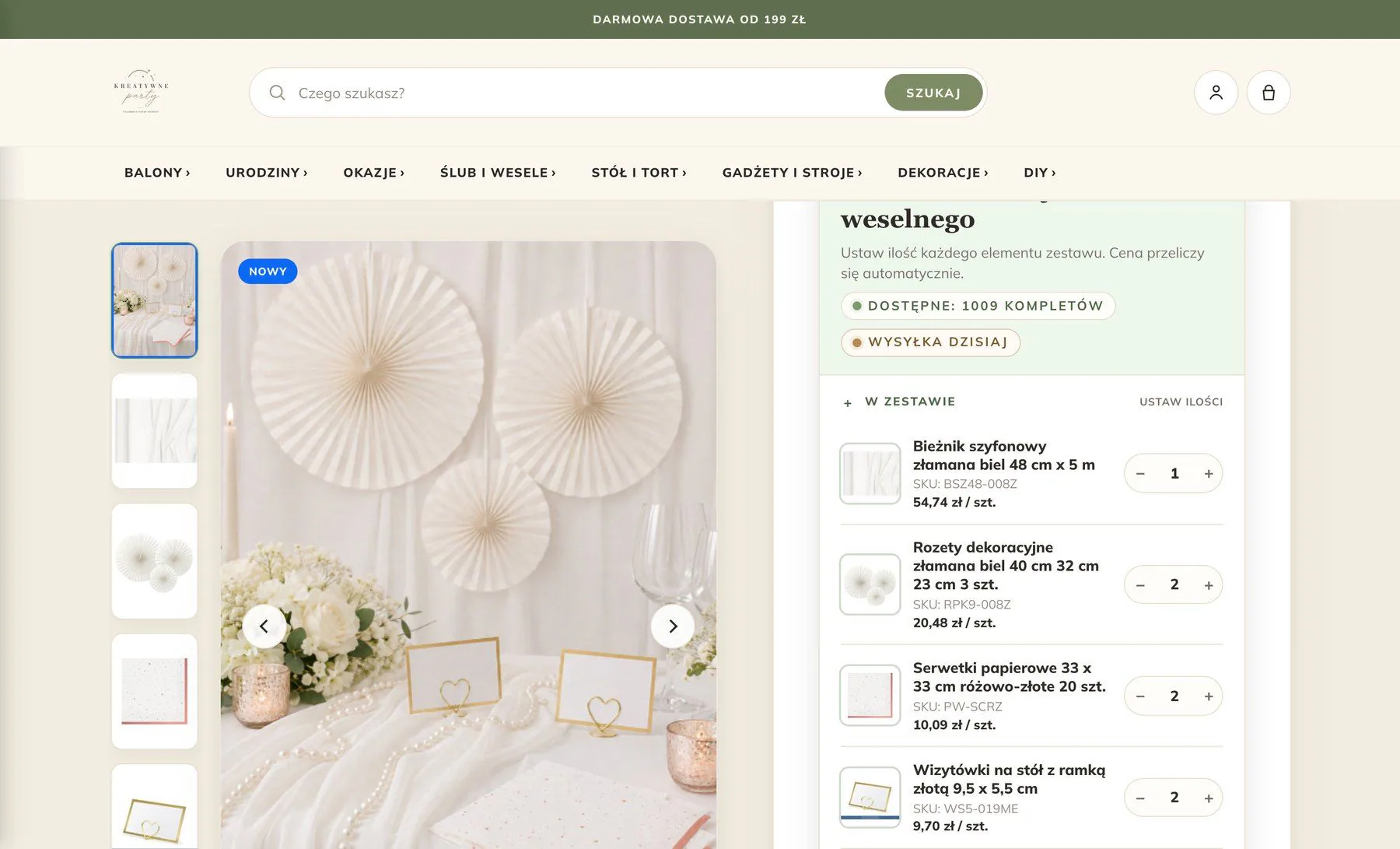Click Wizytówki na stół z ramką title
Screen dimensions: 1400x849
click(x=1009, y=779)
